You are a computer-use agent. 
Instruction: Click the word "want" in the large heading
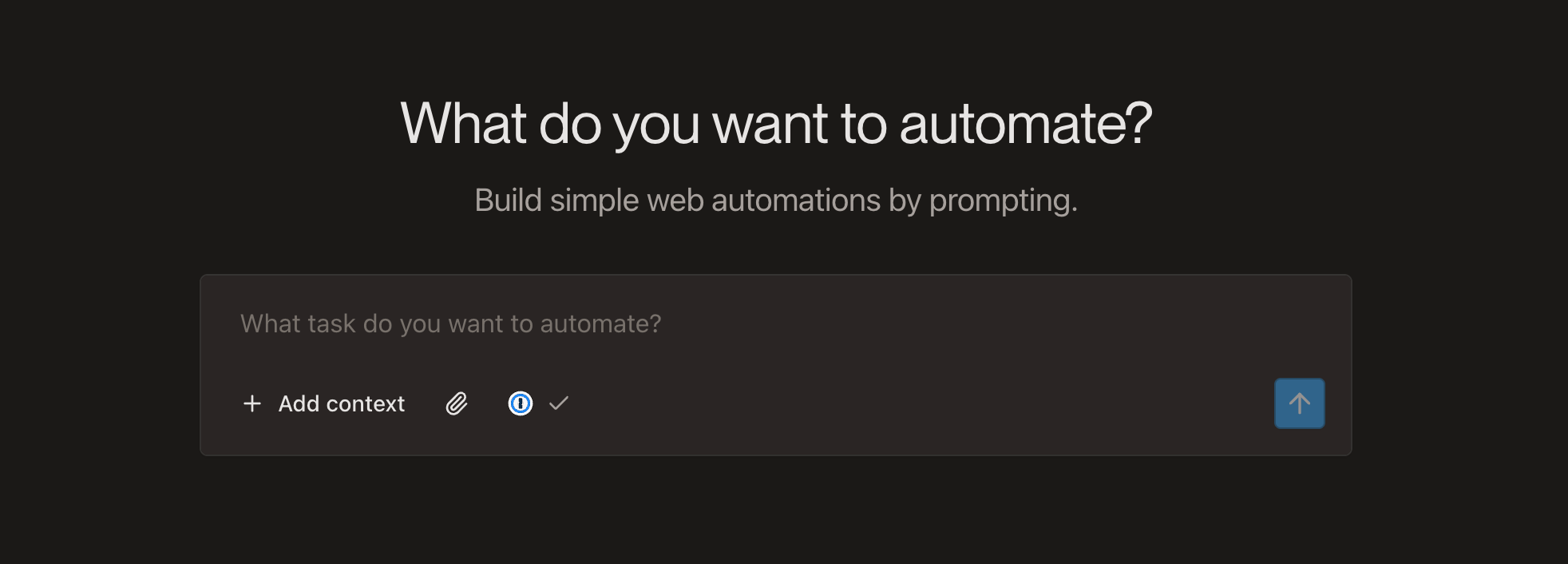click(769, 124)
